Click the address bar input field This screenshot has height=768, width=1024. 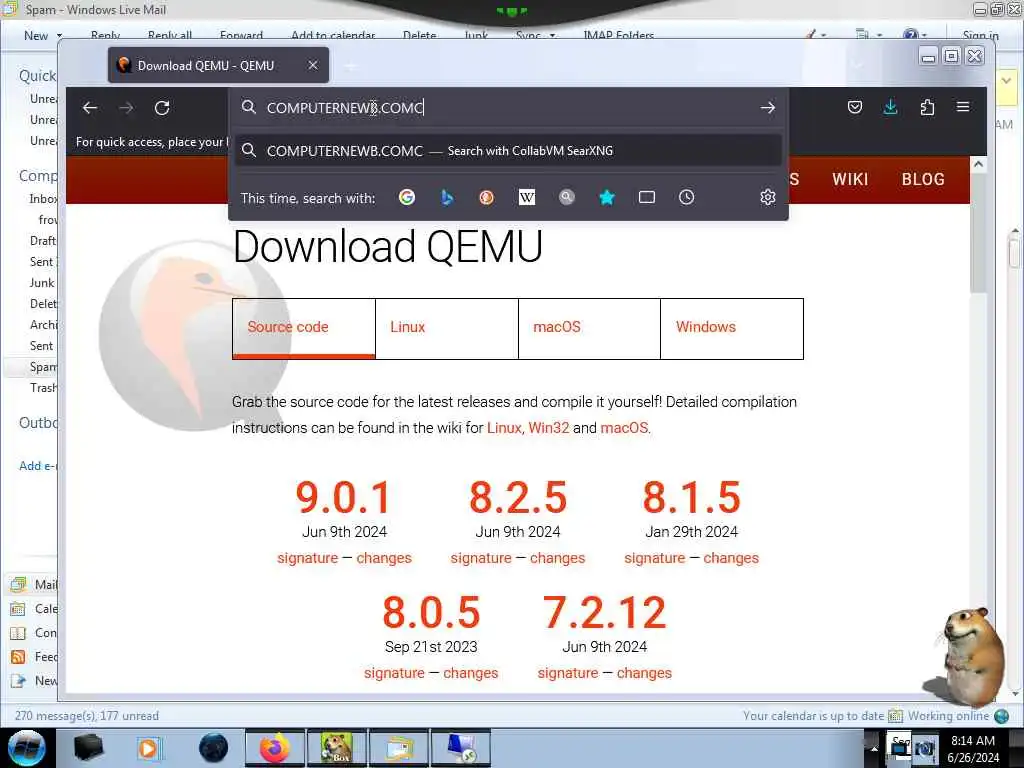[508, 108]
